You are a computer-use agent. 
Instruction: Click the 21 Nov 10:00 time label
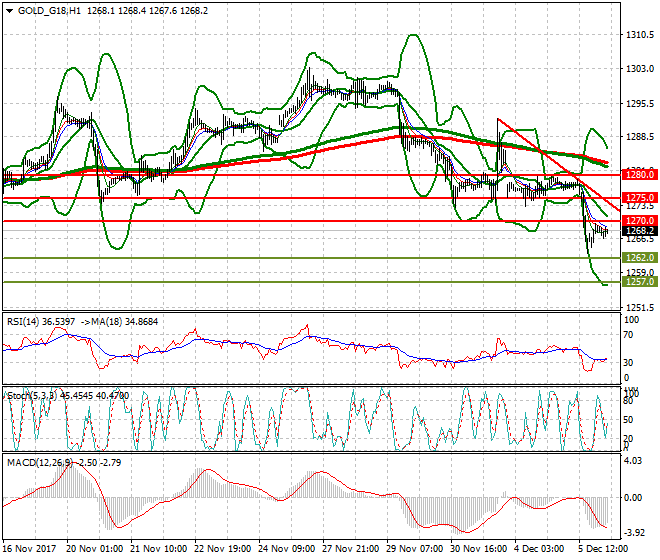(x=158, y=549)
